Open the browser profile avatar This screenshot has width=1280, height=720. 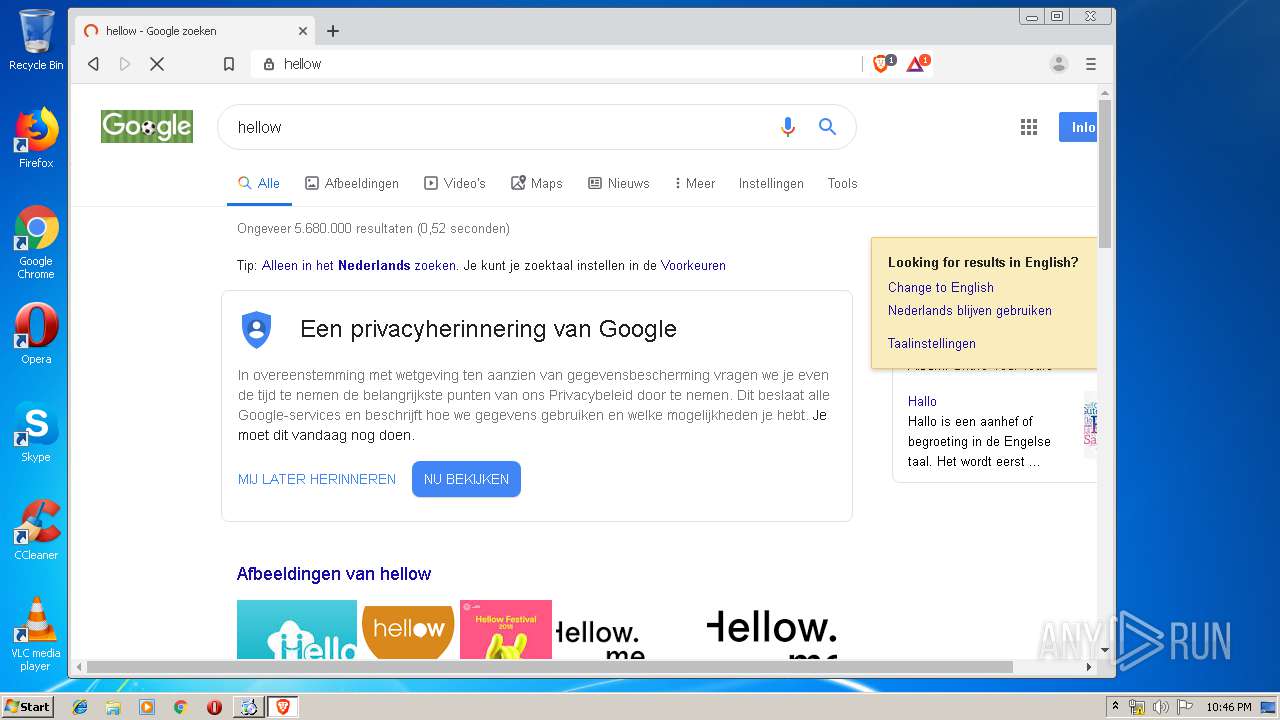[x=1059, y=64]
